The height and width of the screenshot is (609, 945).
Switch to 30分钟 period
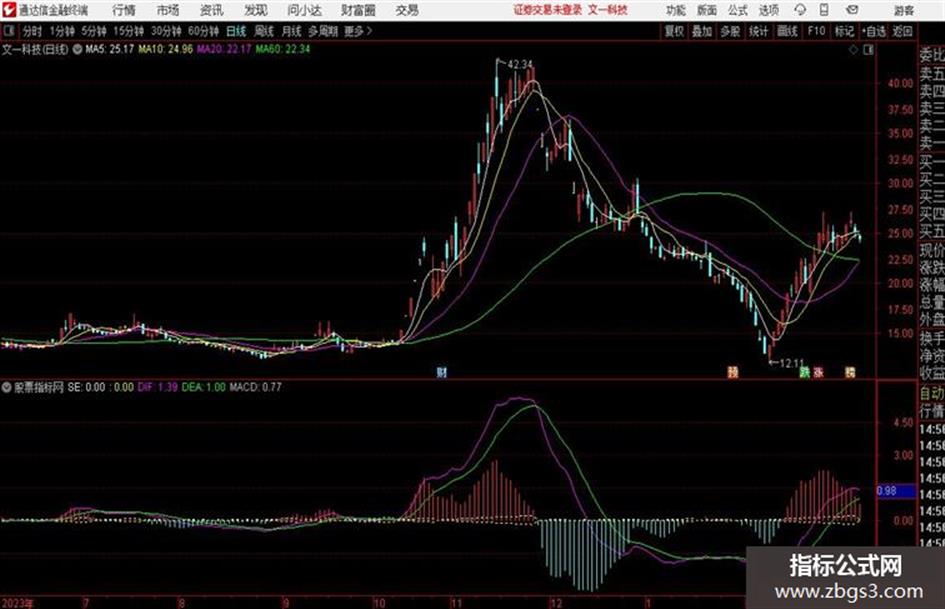point(166,31)
